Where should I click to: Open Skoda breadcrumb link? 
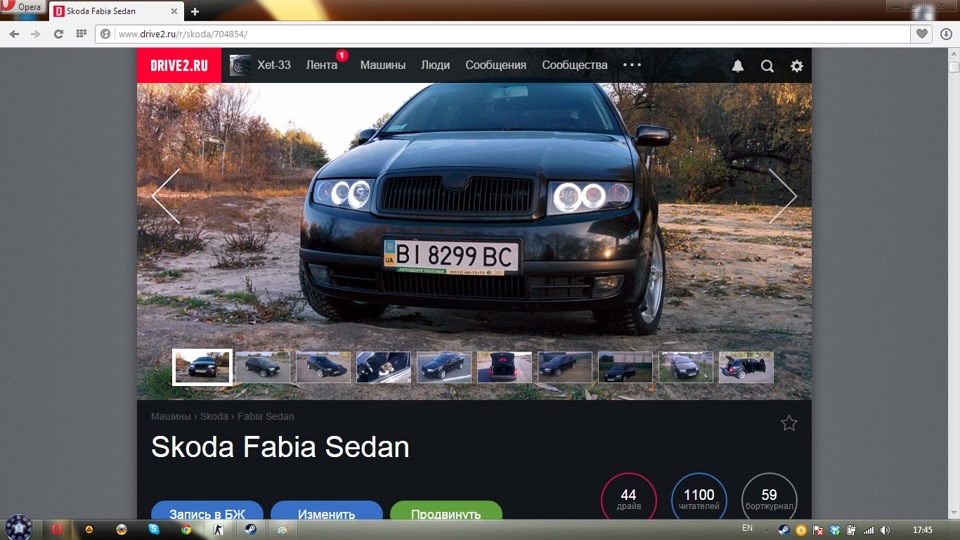coord(214,416)
